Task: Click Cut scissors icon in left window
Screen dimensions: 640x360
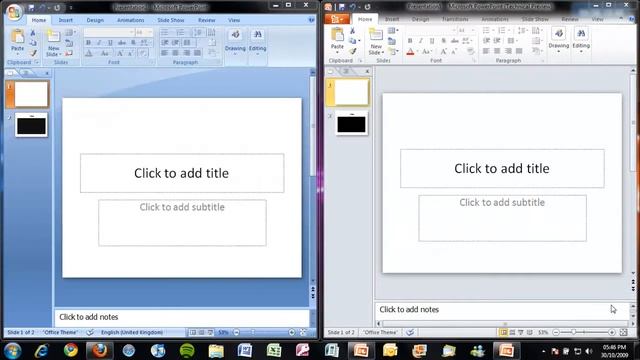Action: [33, 33]
